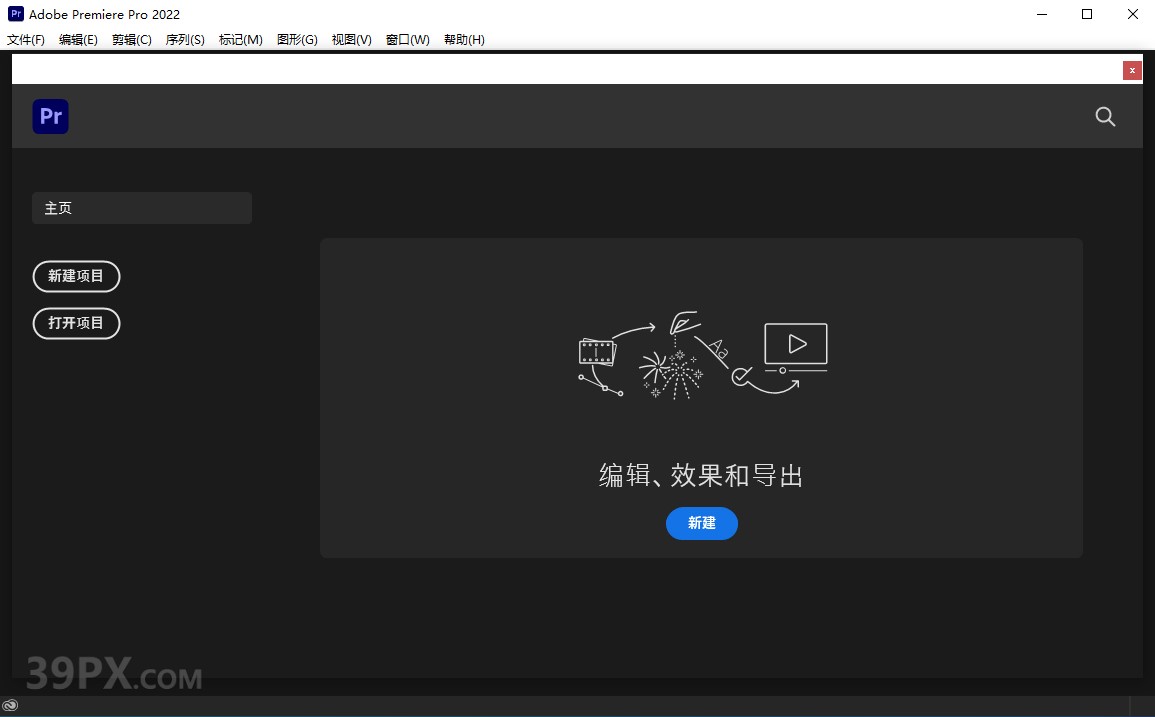Open the 视图(V) menu
Image resolution: width=1155 pixels, height=717 pixels.
click(x=351, y=40)
